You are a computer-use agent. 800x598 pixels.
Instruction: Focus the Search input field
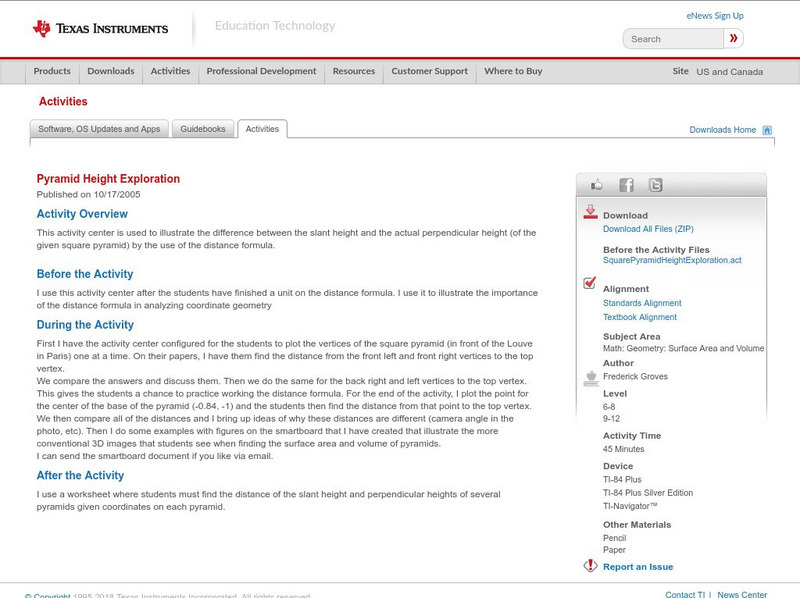673,39
